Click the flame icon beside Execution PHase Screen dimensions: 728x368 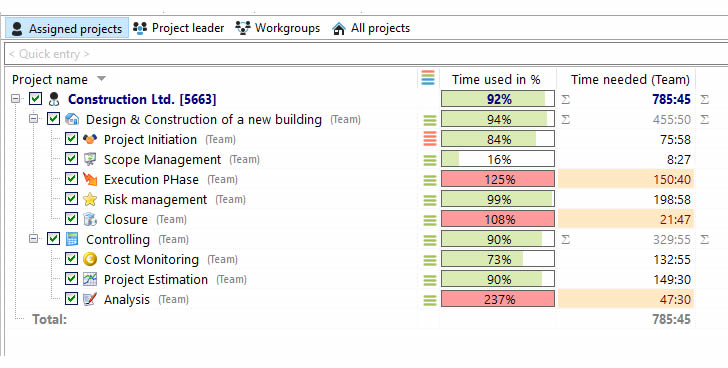tap(90, 179)
